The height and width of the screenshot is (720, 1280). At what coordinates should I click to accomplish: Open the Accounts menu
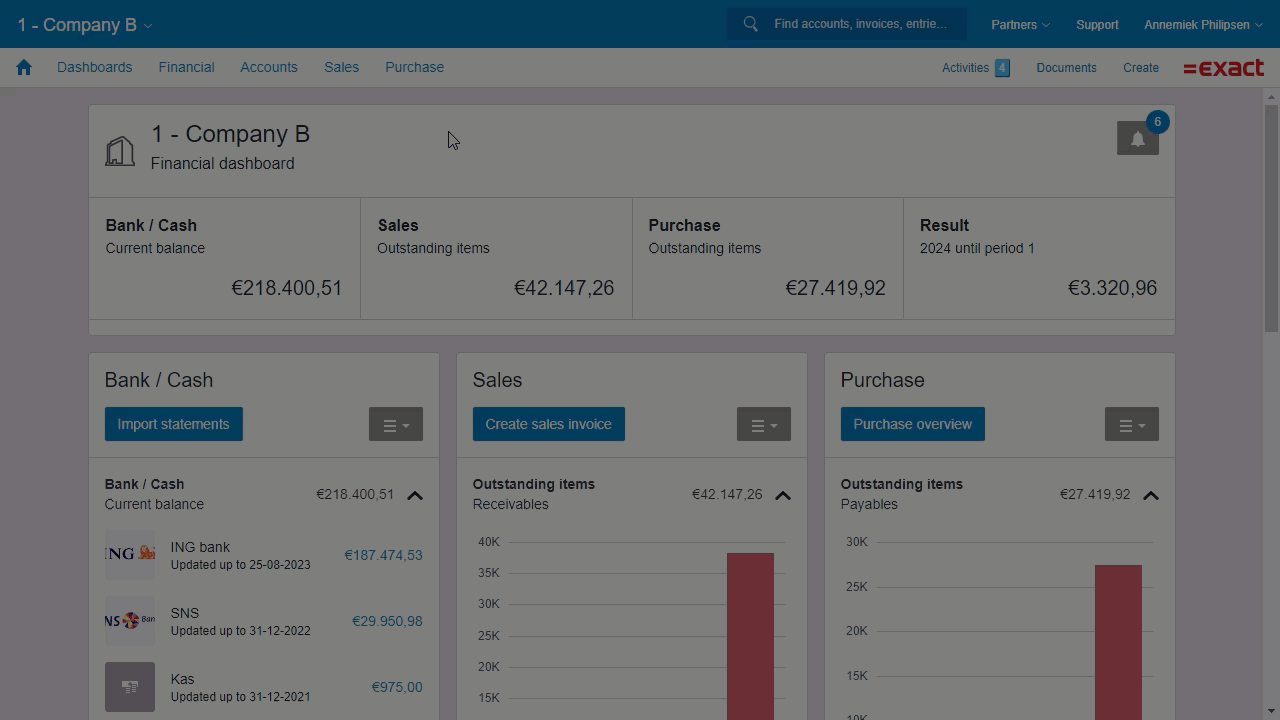(268, 67)
